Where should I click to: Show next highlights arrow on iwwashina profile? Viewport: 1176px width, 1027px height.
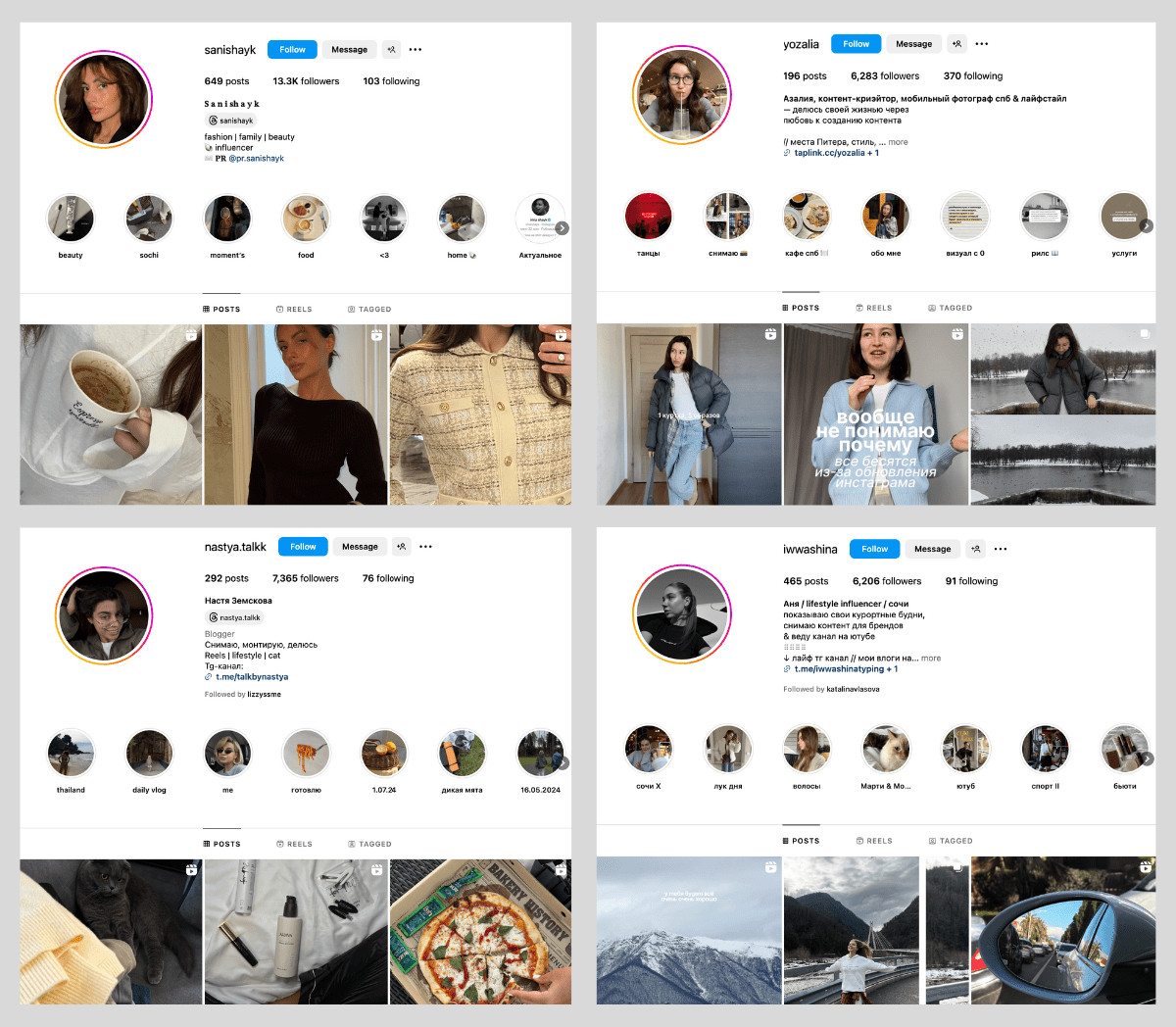pos(1148,758)
